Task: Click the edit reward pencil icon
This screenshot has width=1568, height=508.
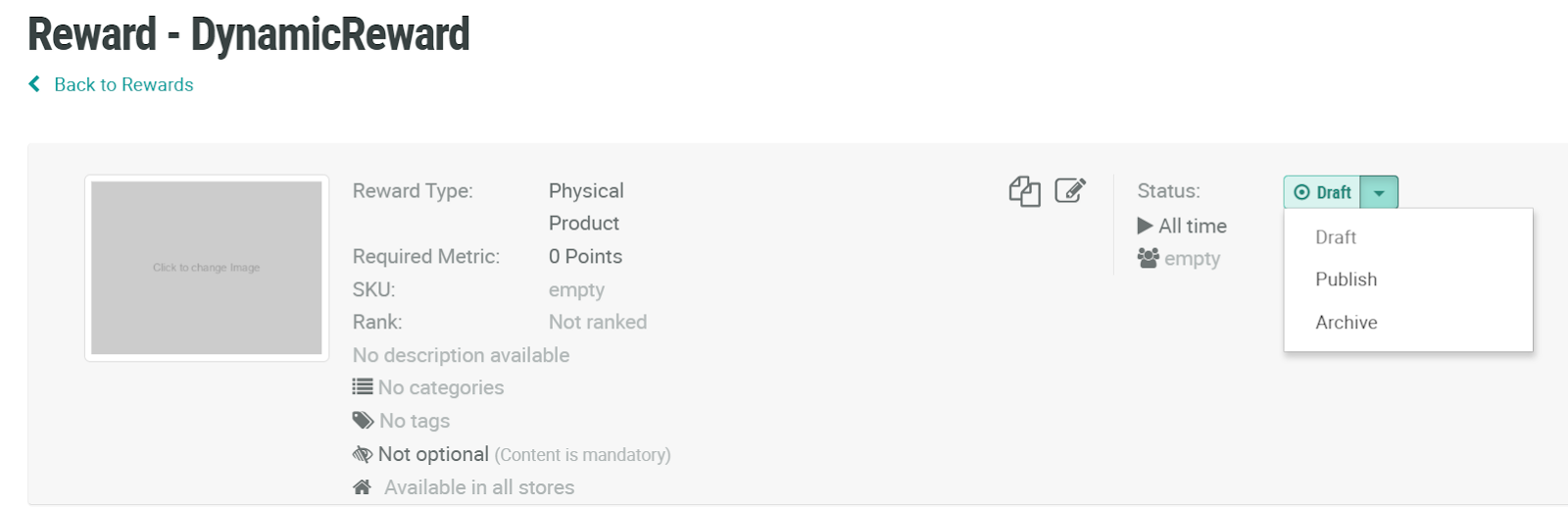Action: pyautogui.click(x=1070, y=190)
